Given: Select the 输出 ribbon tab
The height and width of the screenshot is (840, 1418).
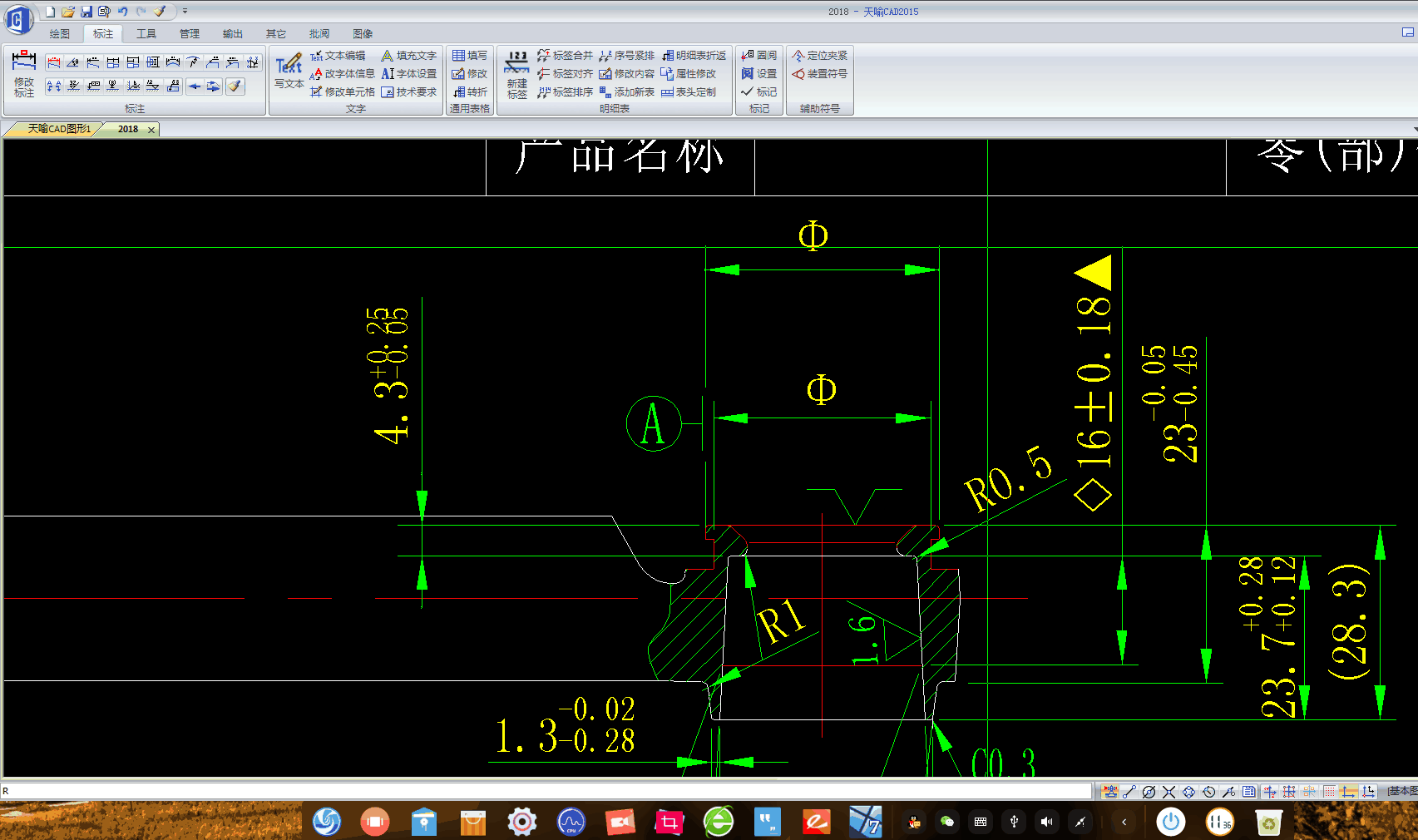Looking at the screenshot, I should click(233, 34).
